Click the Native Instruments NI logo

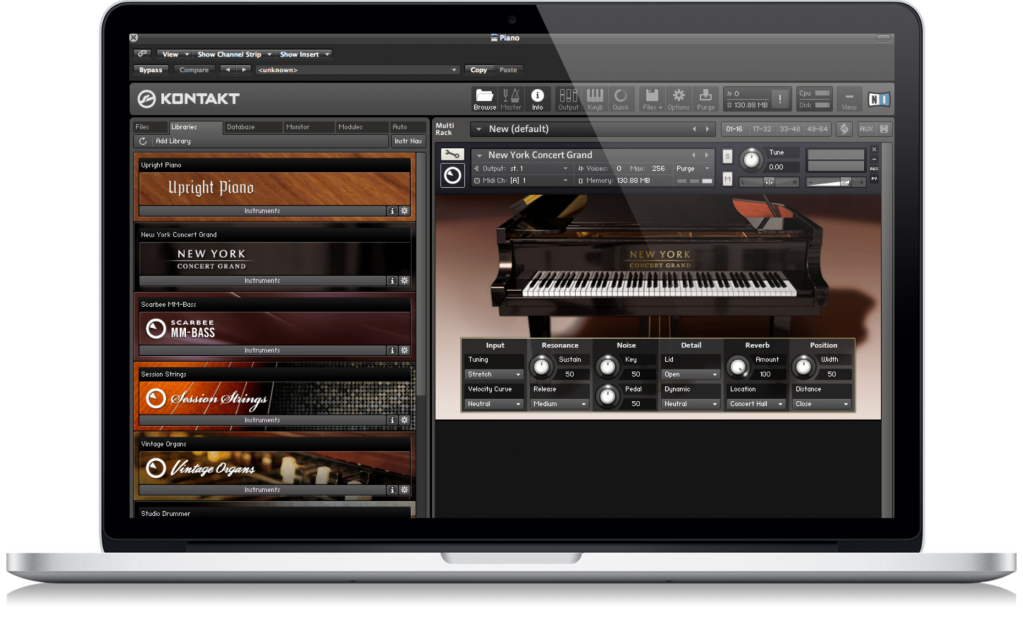pyautogui.click(x=878, y=99)
